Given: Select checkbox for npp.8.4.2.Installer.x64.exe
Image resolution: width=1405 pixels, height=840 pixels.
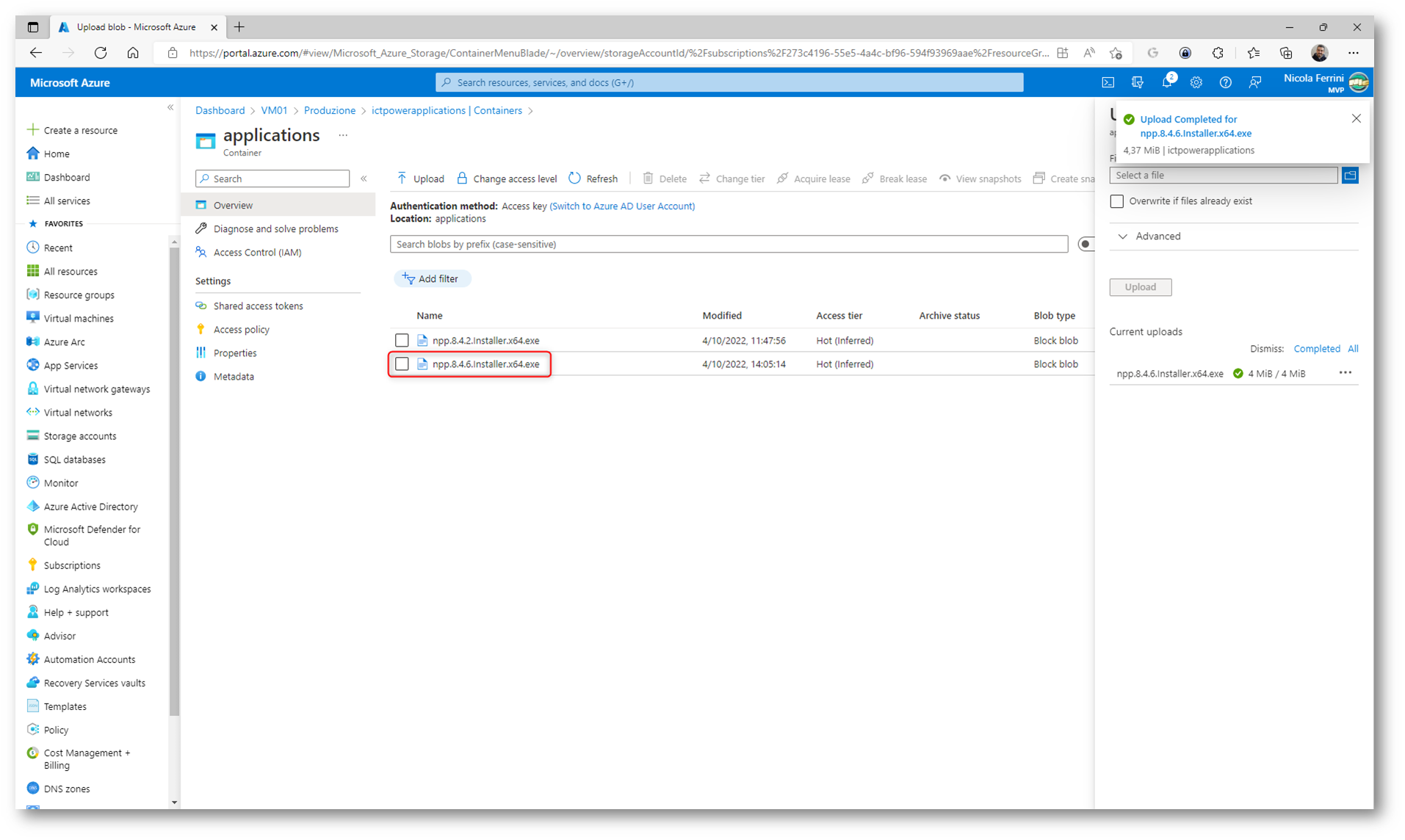Looking at the screenshot, I should (402, 340).
